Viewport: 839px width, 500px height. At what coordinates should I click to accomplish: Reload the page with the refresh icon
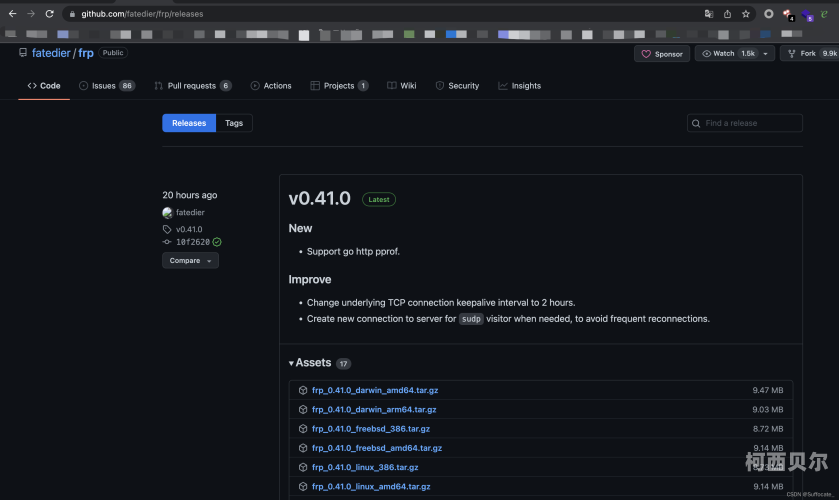coord(49,14)
